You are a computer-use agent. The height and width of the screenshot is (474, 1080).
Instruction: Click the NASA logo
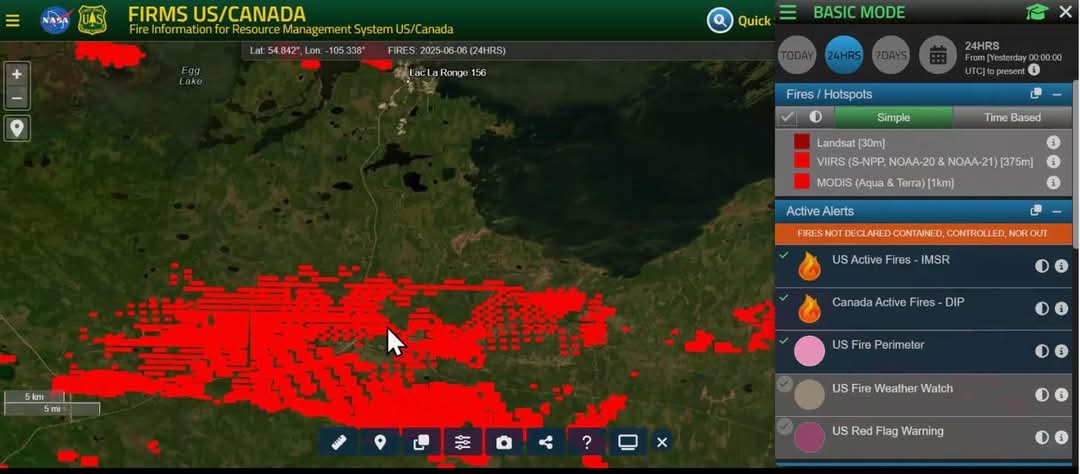pos(56,20)
